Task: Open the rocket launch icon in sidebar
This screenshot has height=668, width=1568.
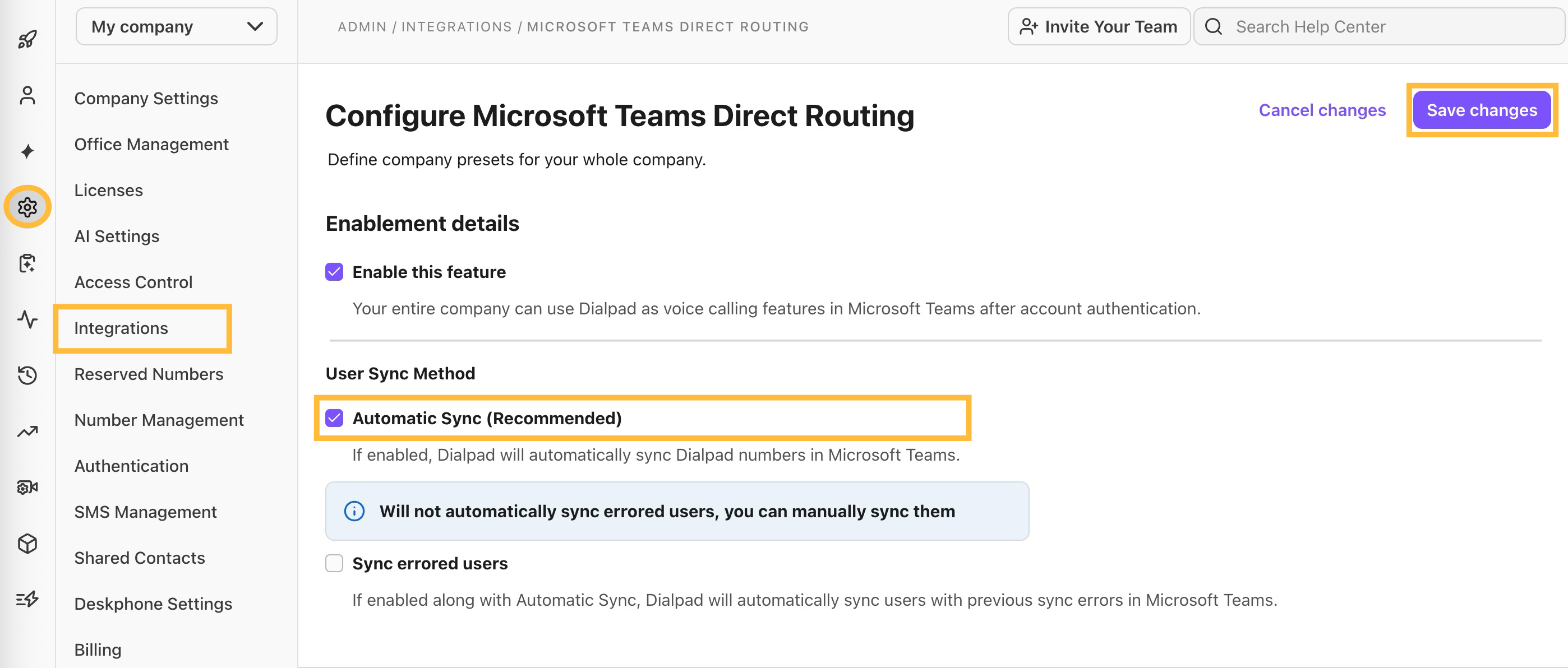Action: point(27,40)
